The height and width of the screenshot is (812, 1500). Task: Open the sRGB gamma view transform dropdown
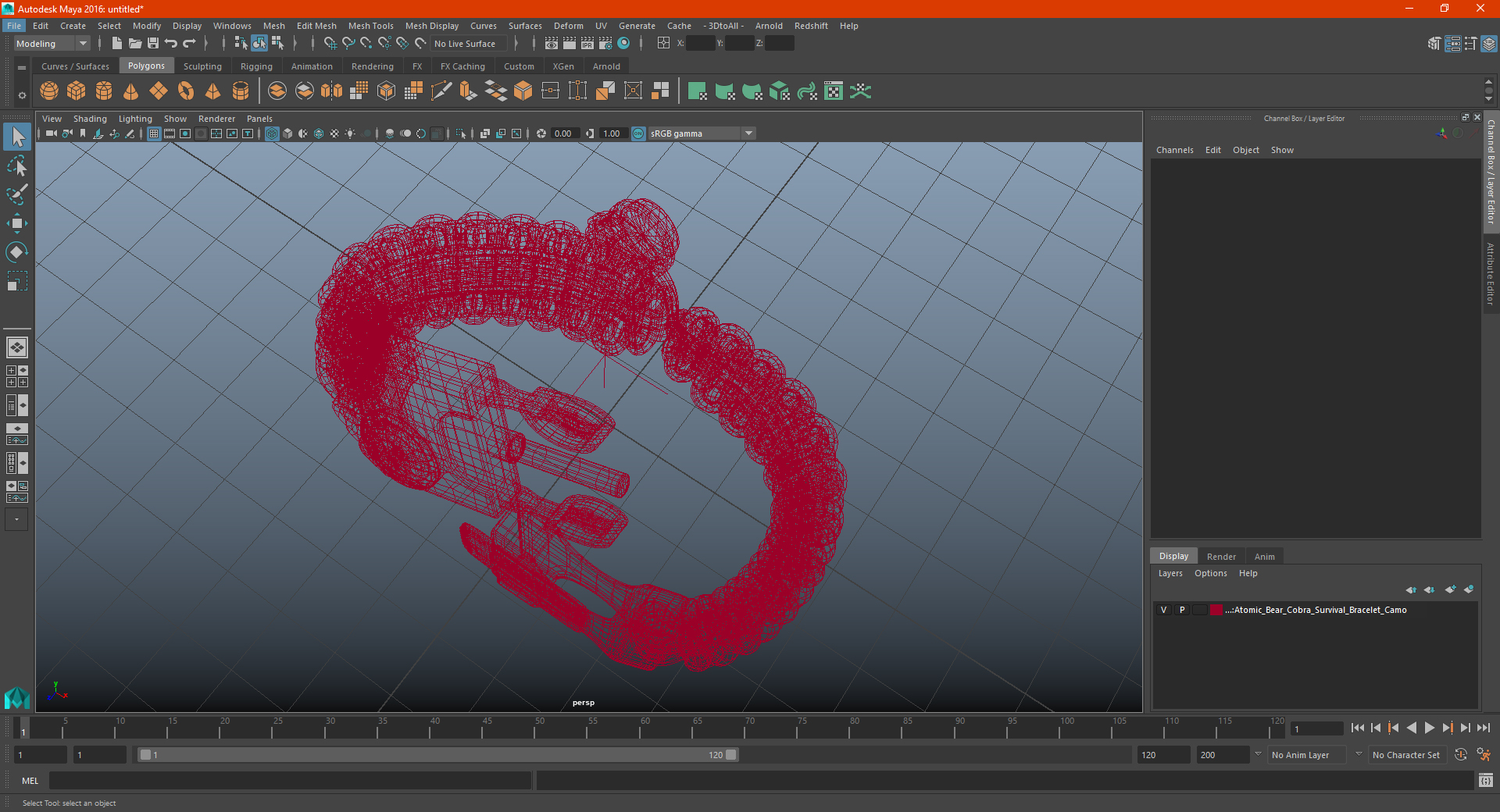(x=702, y=134)
